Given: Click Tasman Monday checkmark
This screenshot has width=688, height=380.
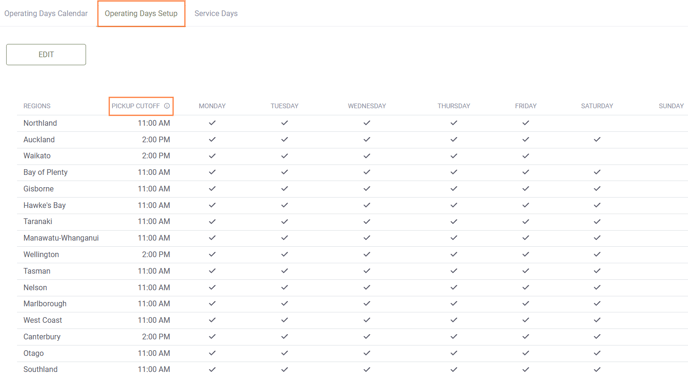Looking at the screenshot, I should click(x=212, y=271).
